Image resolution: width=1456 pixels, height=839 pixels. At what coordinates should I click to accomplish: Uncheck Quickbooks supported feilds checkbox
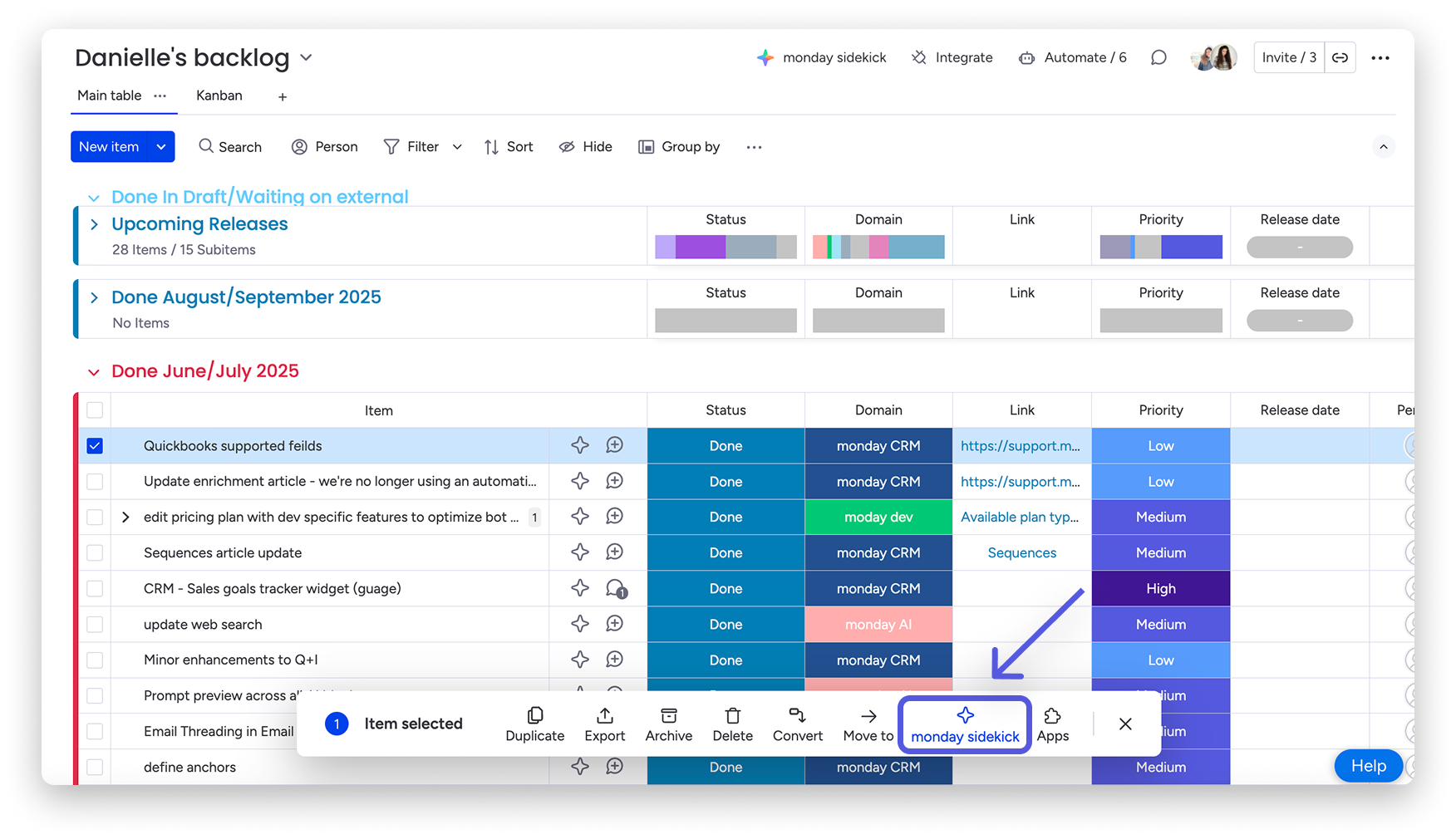pyautogui.click(x=95, y=446)
